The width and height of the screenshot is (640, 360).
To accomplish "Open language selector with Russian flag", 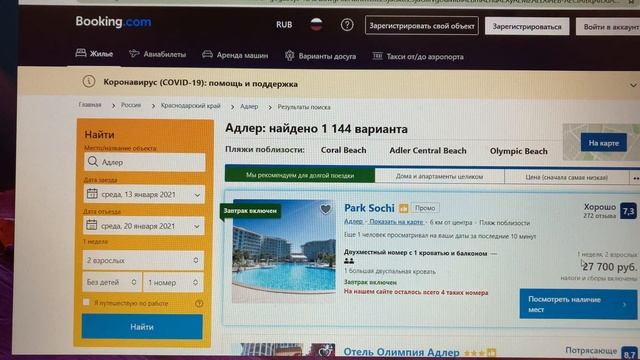I will tap(316, 24).
